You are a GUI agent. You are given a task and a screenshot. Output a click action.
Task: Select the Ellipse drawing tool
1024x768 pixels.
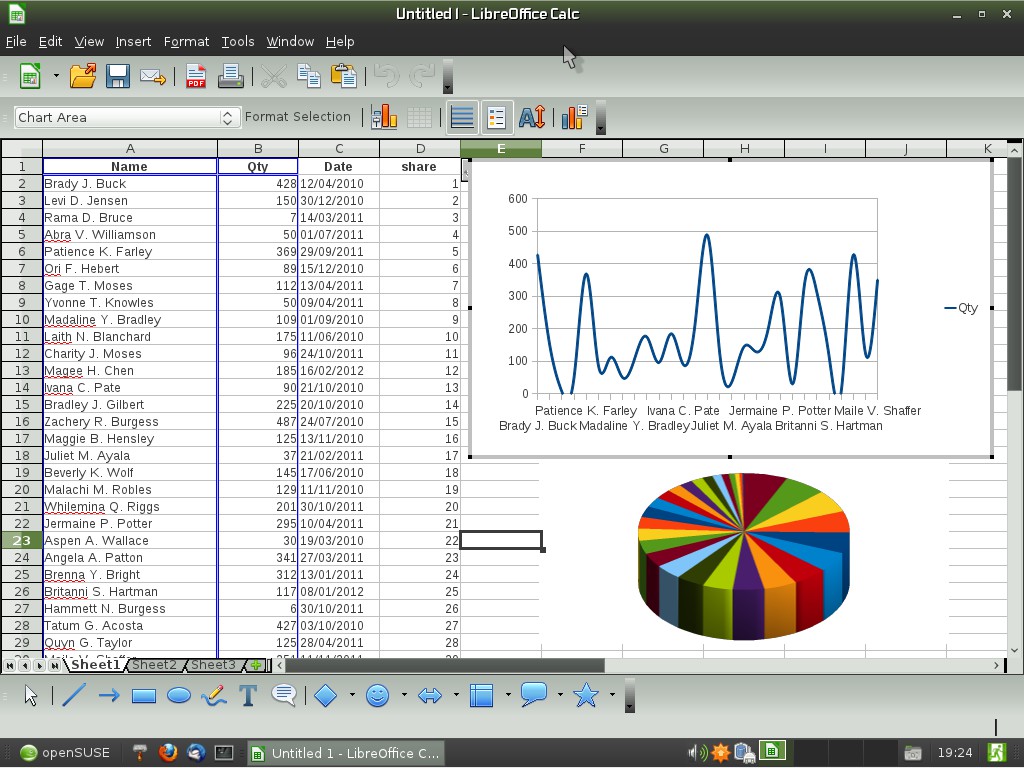tap(180, 694)
